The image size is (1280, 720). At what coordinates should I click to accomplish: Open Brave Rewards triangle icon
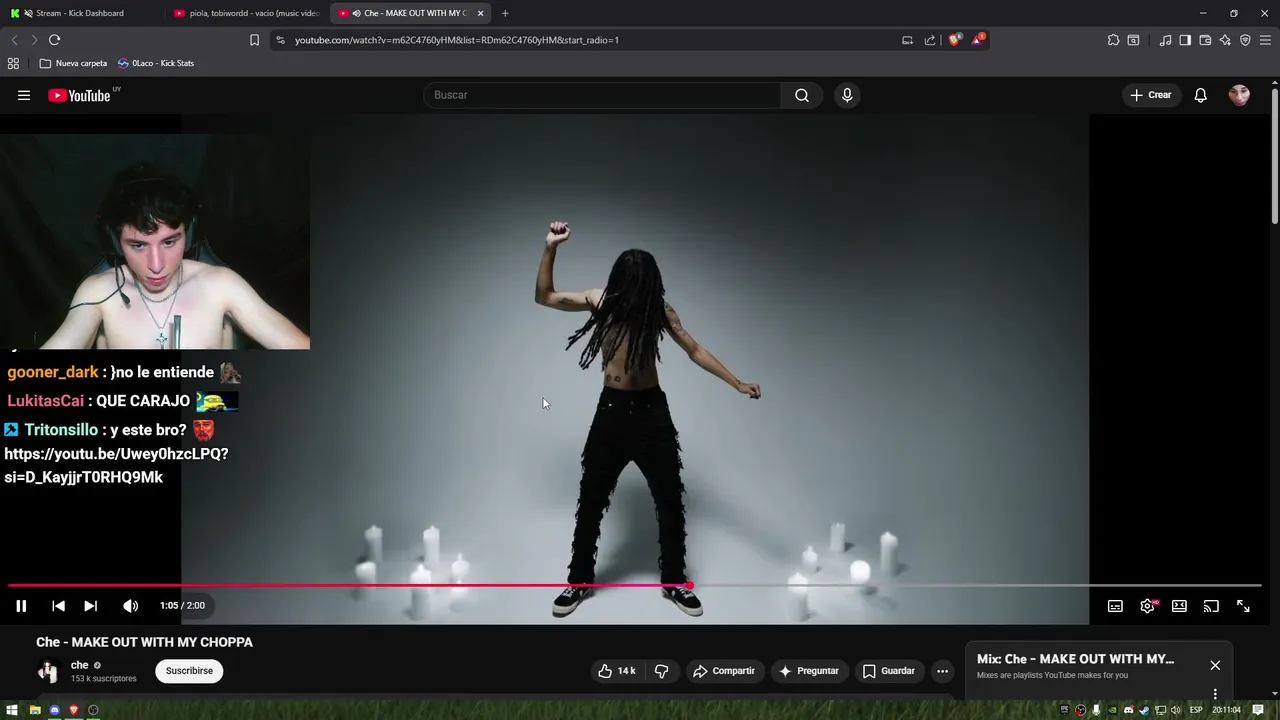coord(977,40)
